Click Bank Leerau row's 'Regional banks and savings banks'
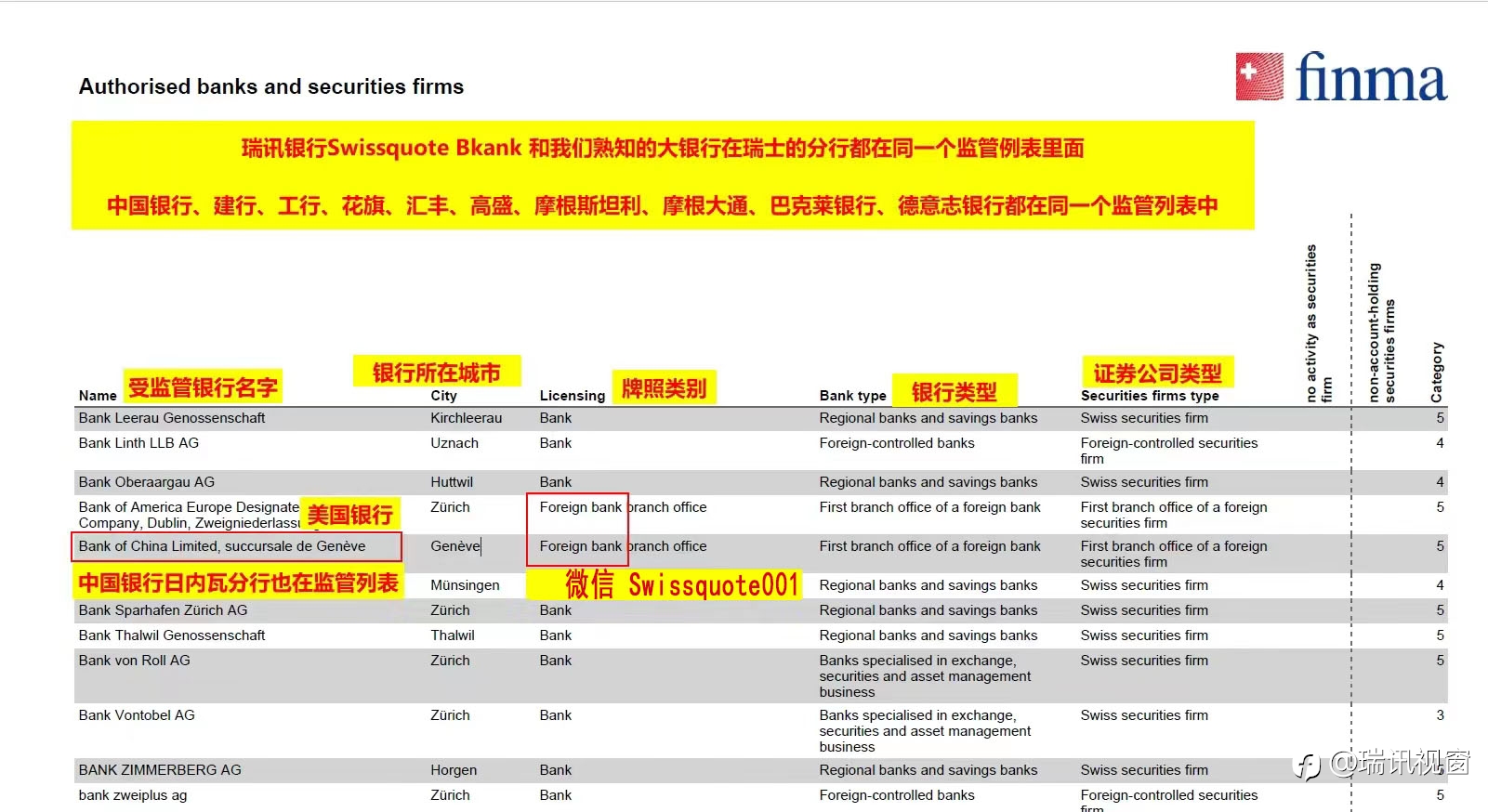Screen dimensions: 1488x812 coord(928,418)
